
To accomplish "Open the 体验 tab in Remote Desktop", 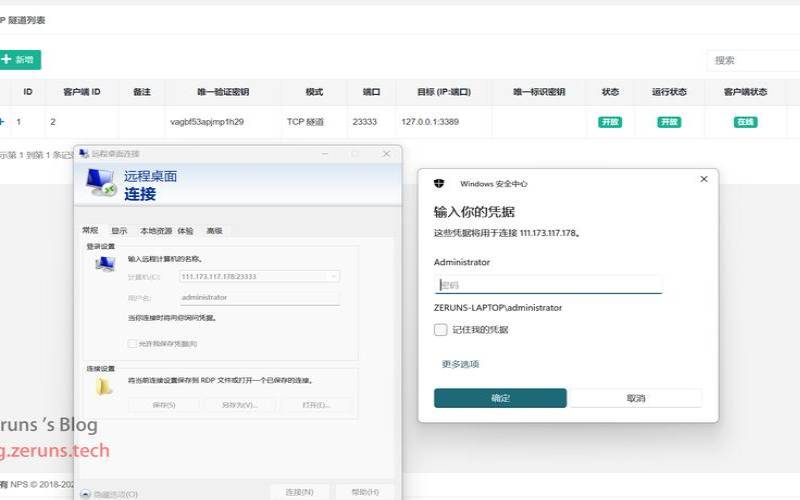I will [x=185, y=231].
